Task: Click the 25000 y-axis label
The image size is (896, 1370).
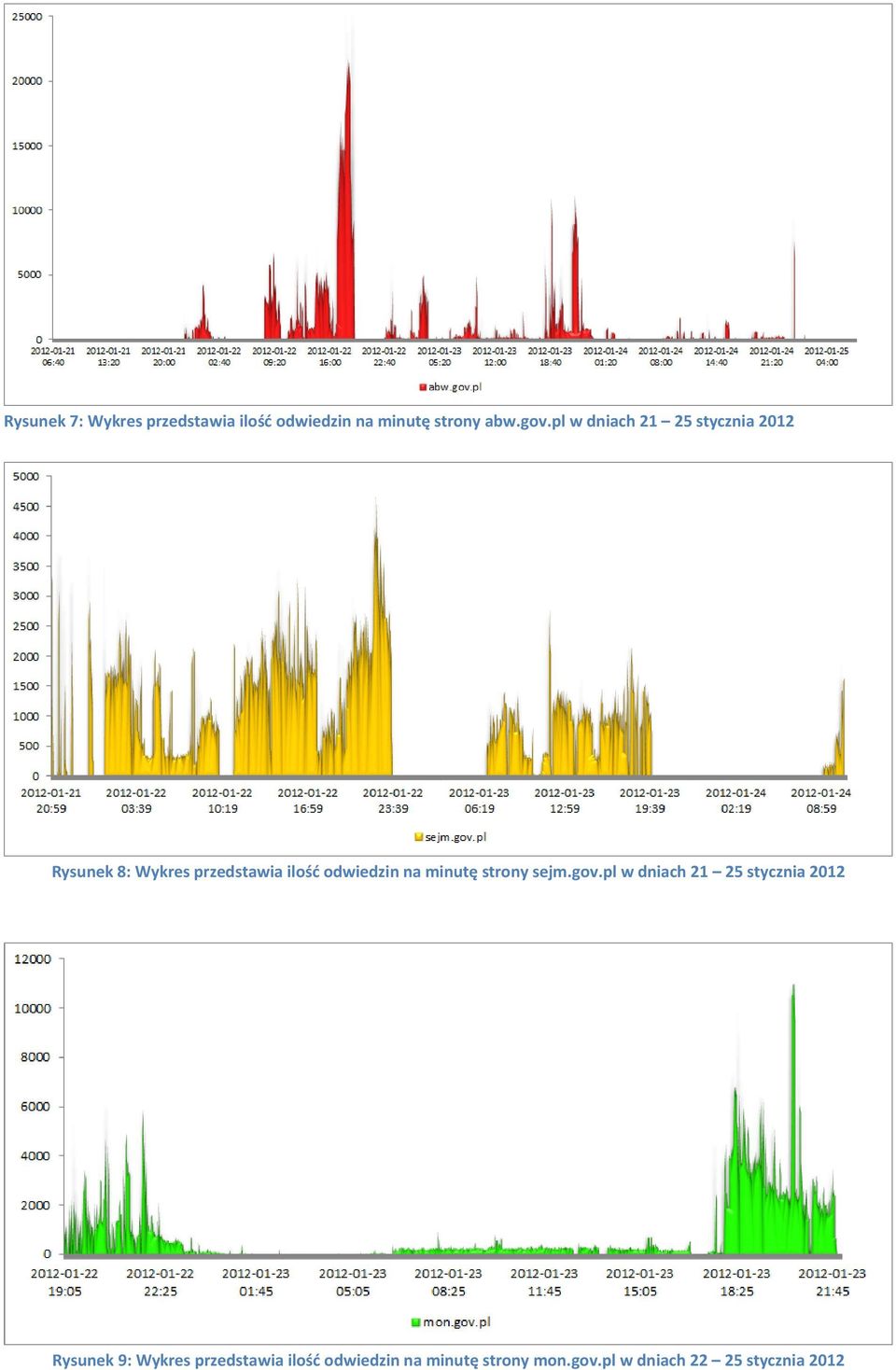Action: pos(27,17)
